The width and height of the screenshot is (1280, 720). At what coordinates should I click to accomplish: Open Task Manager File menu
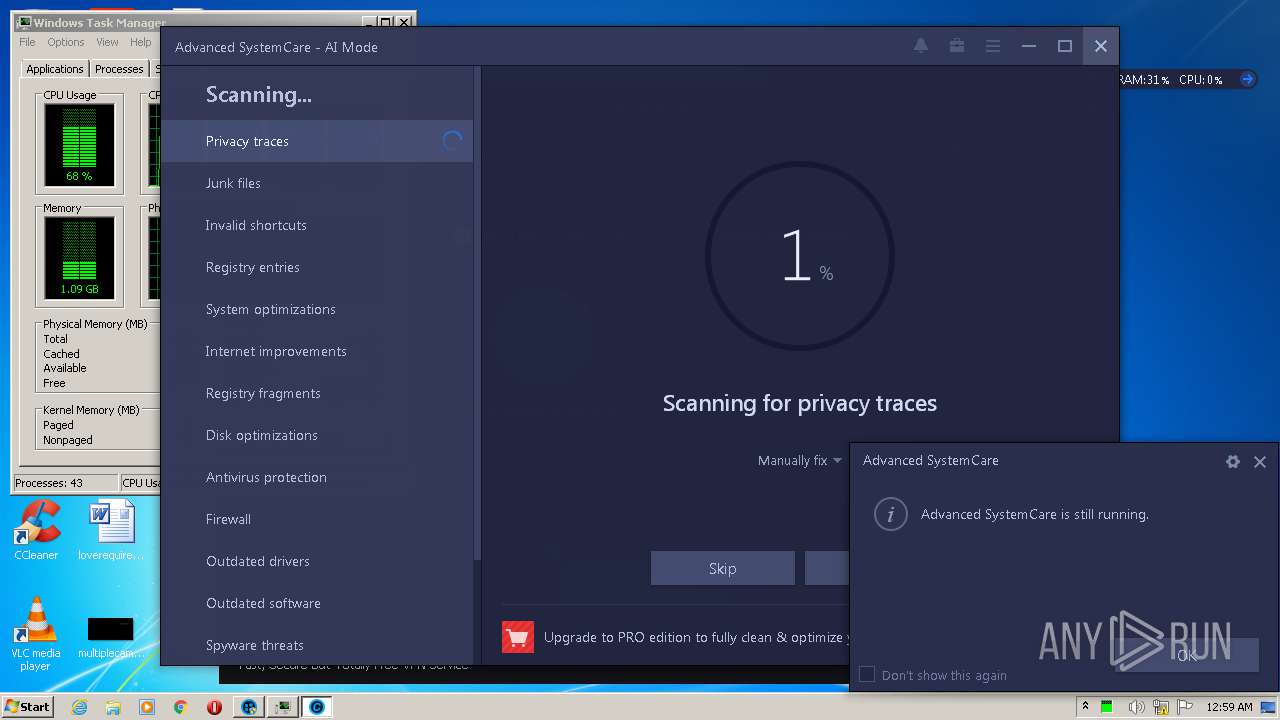click(x=27, y=42)
